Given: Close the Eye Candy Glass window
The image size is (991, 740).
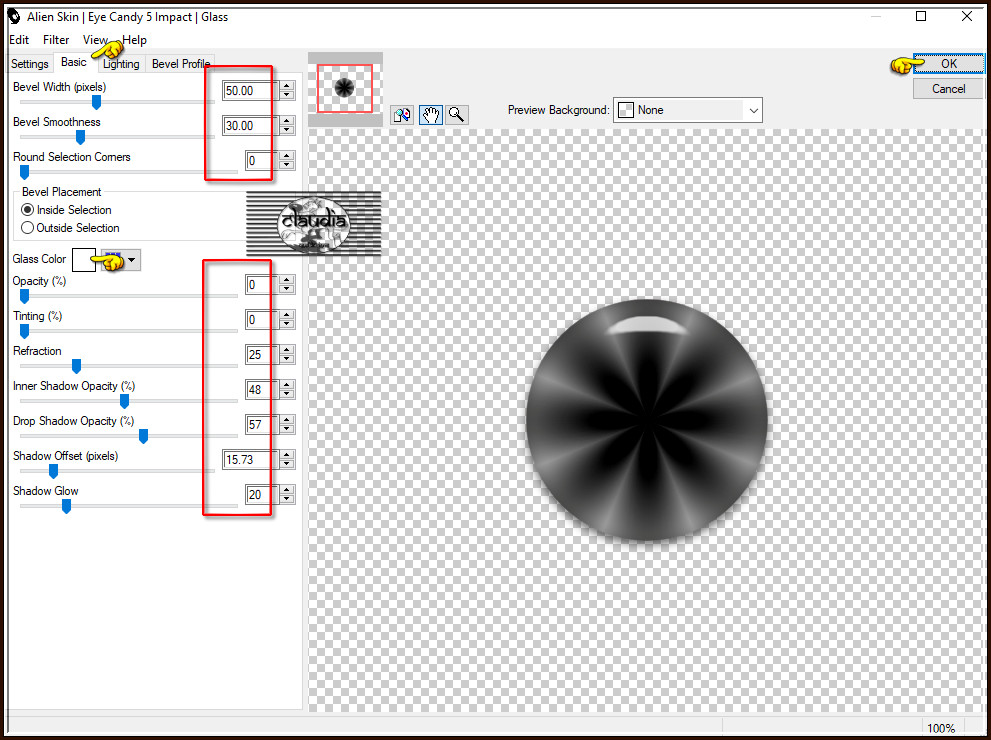Looking at the screenshot, I should point(967,16).
